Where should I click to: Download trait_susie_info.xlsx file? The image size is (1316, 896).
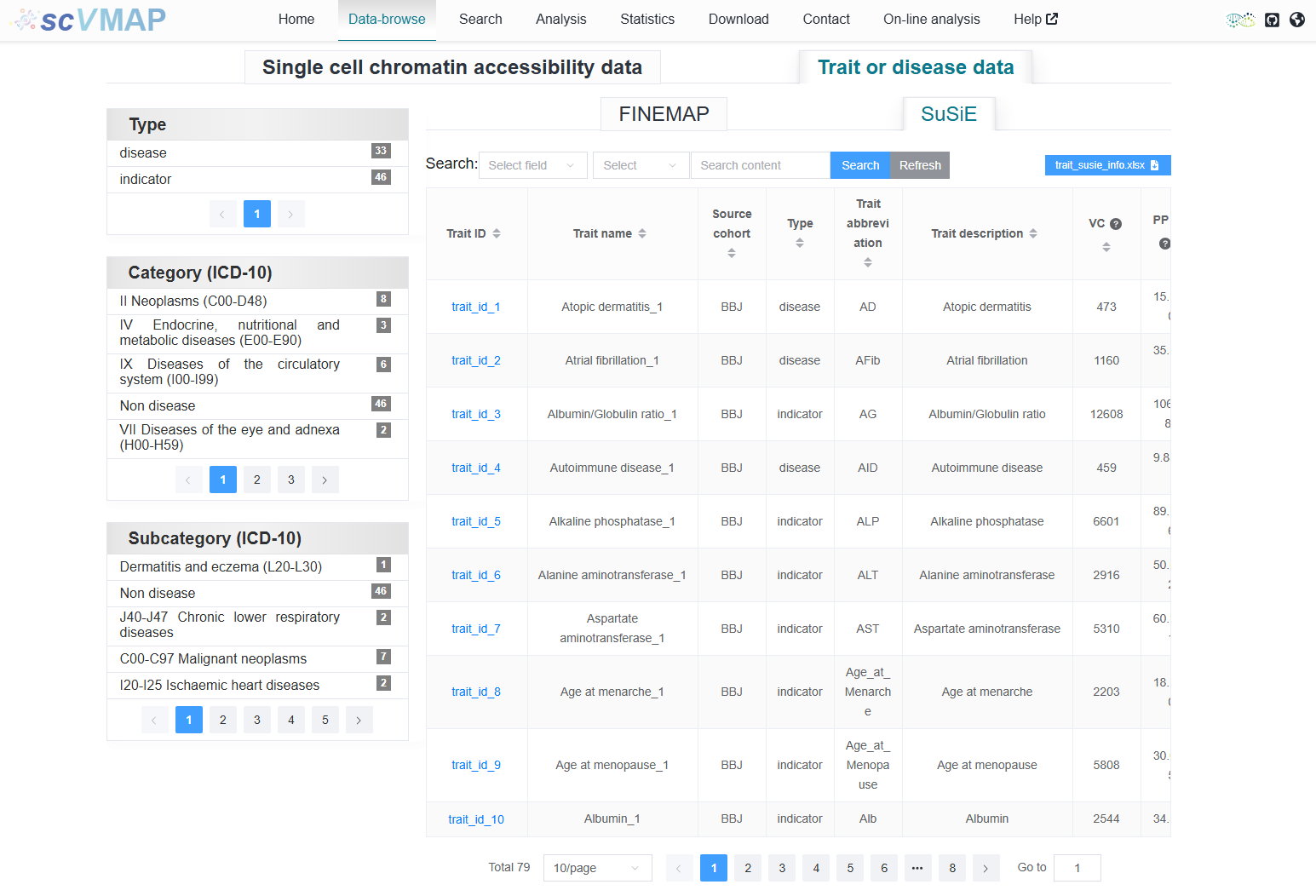(x=1107, y=165)
